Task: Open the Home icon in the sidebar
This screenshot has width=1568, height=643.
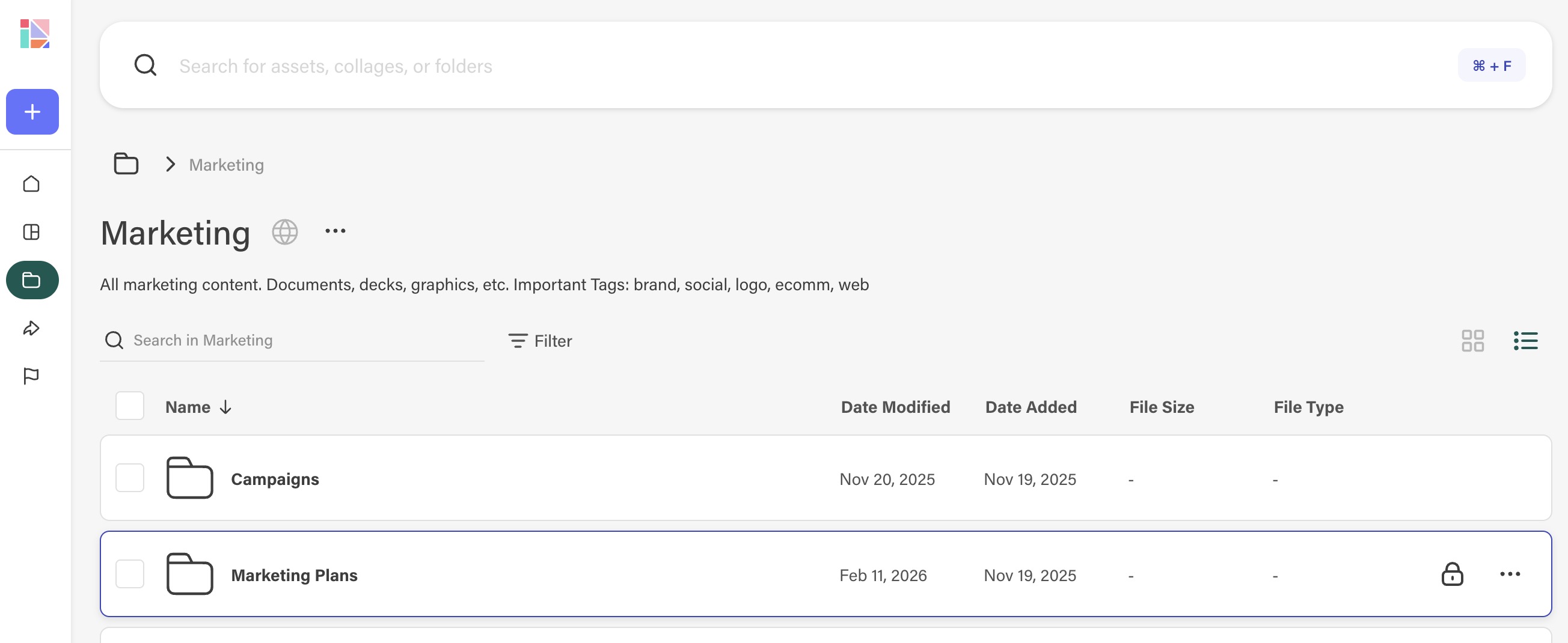Action: click(32, 184)
